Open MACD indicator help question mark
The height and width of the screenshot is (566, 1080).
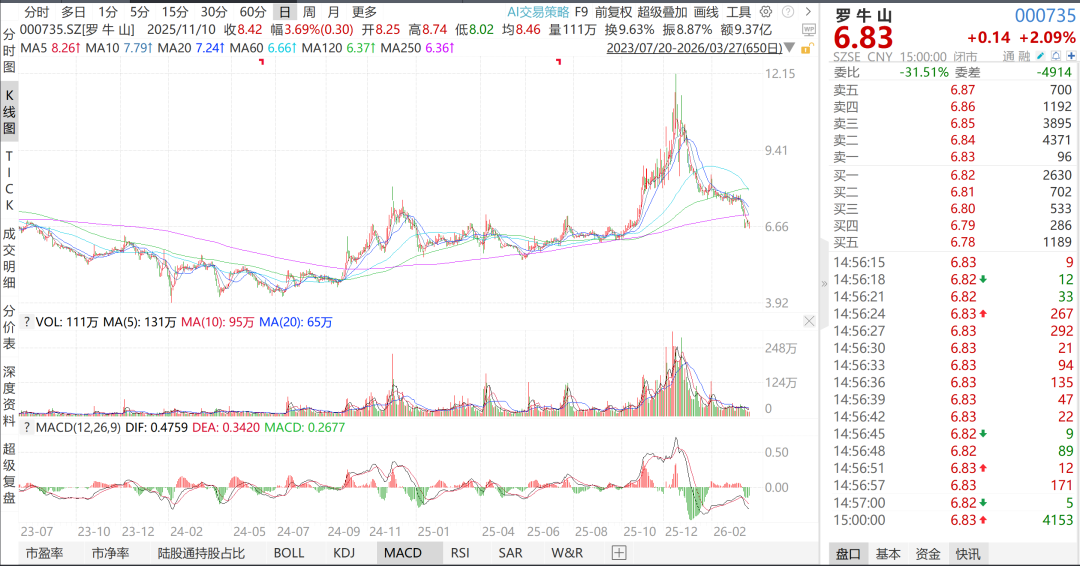point(26,428)
